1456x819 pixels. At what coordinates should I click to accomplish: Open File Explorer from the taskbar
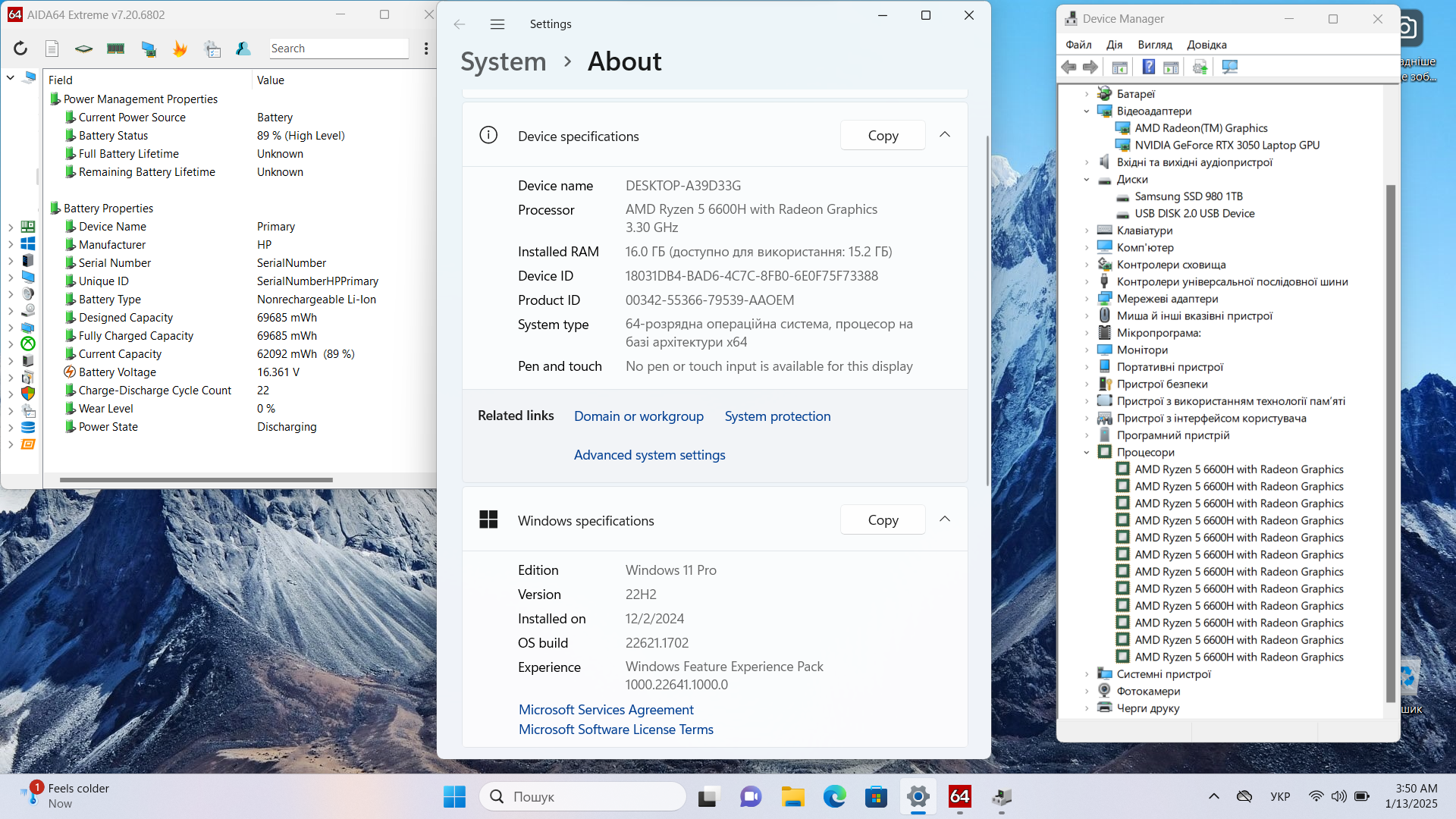pos(793,796)
